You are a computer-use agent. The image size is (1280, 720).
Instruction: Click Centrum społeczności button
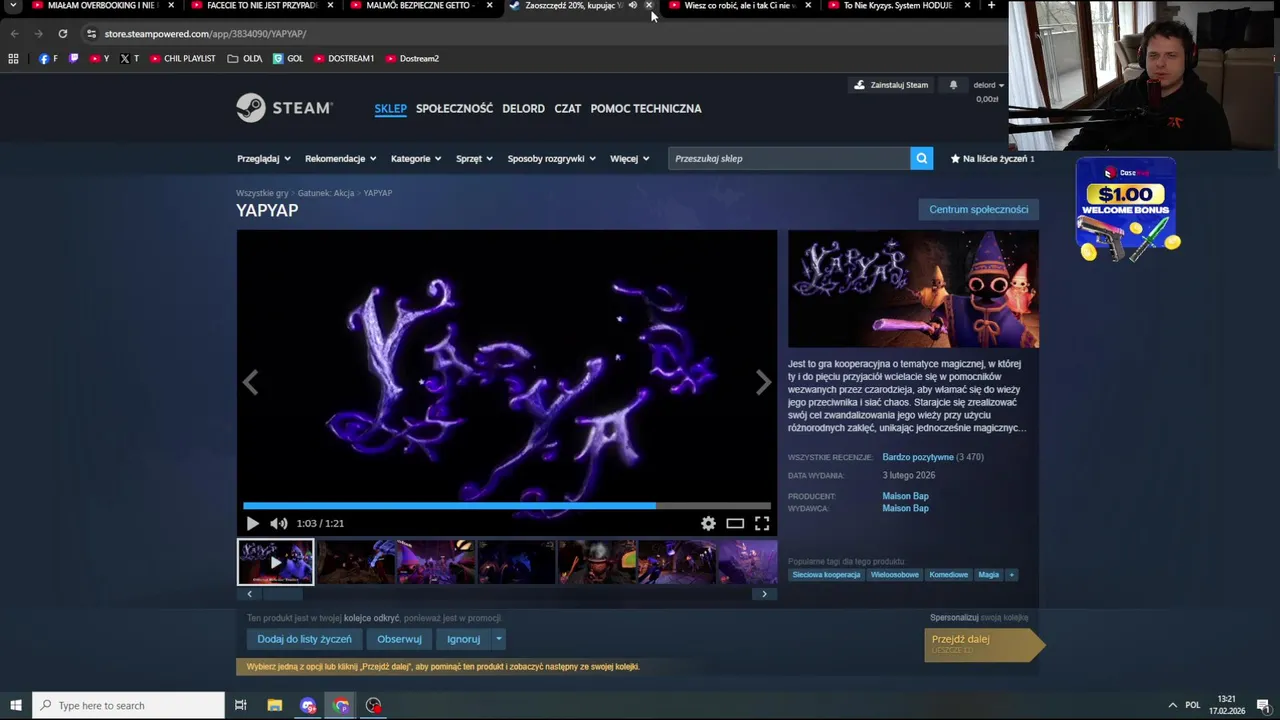coord(978,209)
